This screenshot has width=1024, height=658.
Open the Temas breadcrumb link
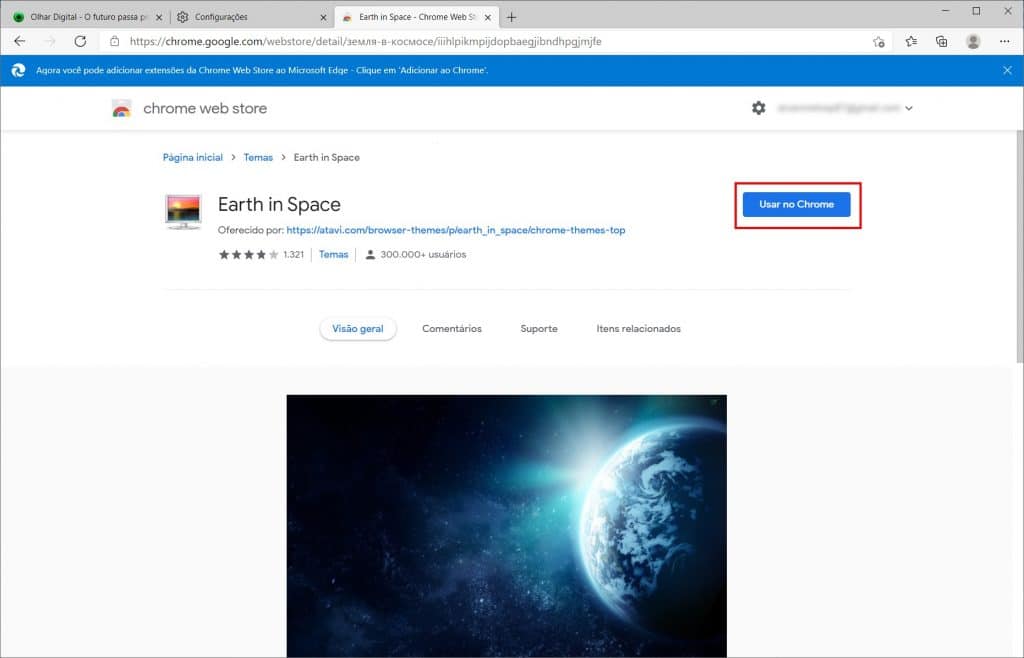pos(258,157)
